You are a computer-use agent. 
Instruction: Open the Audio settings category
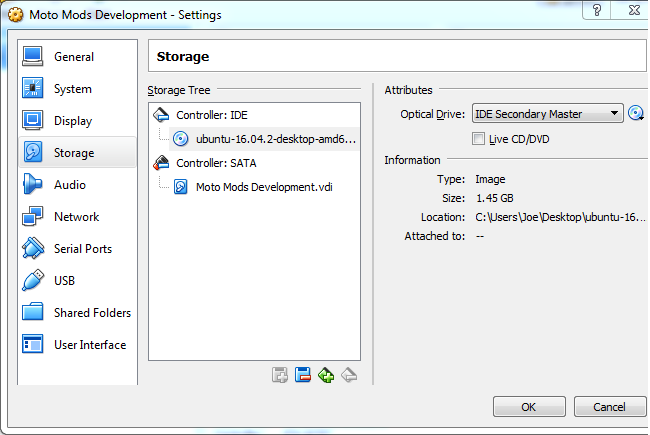point(78,185)
